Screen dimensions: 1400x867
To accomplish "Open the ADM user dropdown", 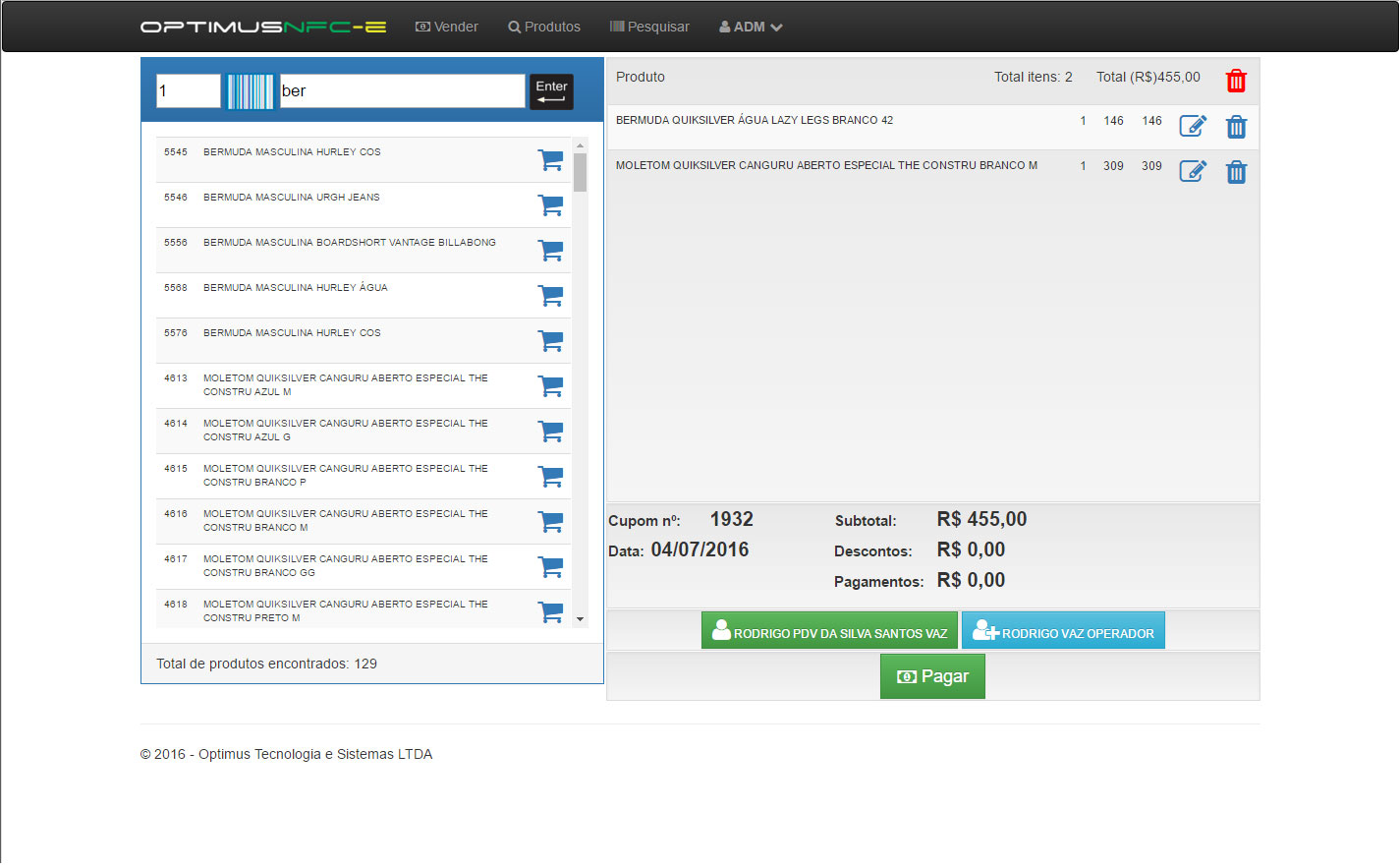I will tap(751, 27).
